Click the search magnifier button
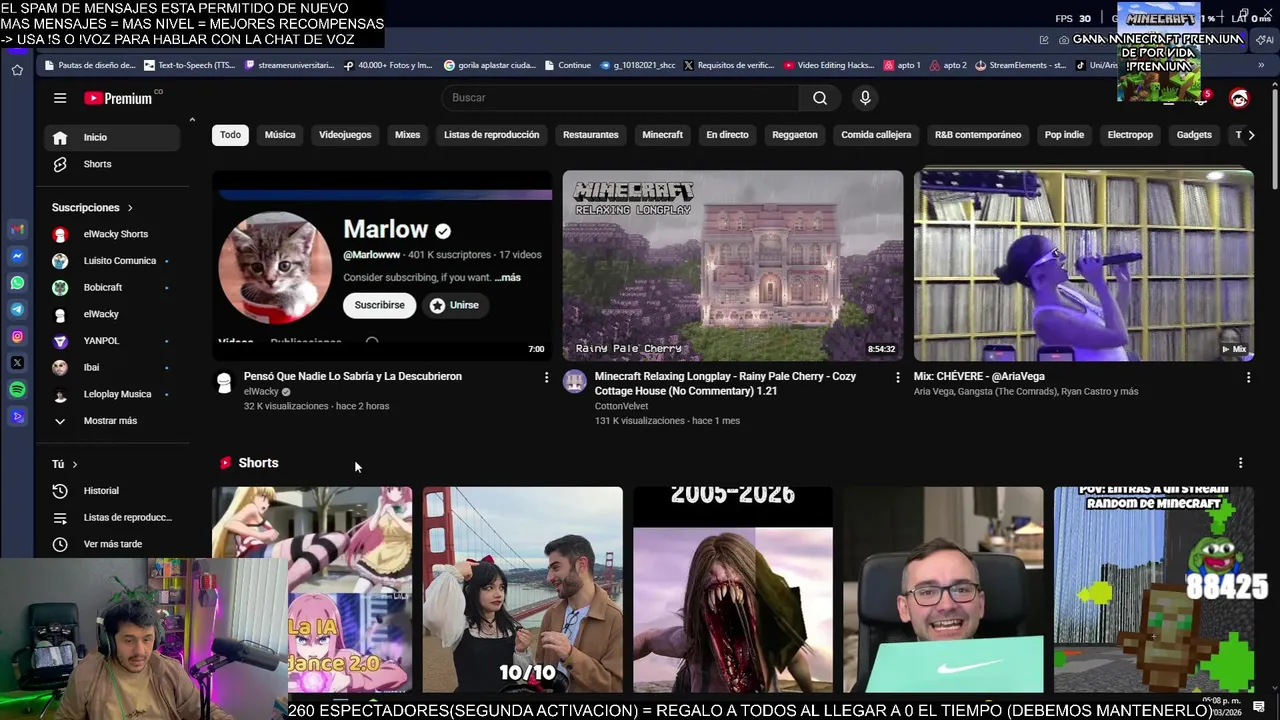 pyautogui.click(x=820, y=98)
